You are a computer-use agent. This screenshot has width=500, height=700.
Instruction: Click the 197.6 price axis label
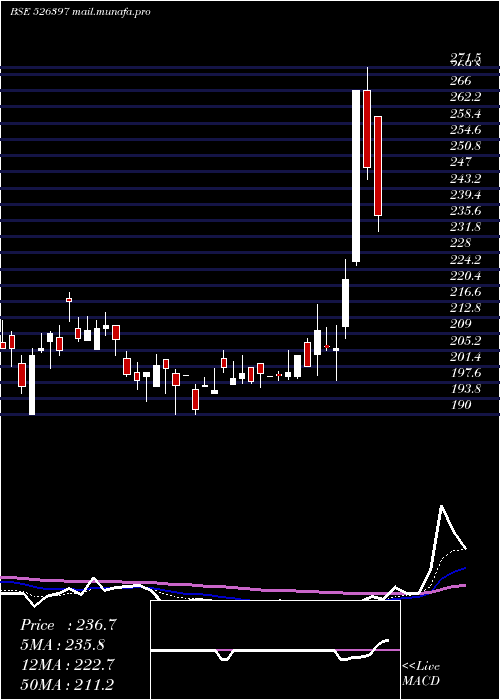[466, 373]
